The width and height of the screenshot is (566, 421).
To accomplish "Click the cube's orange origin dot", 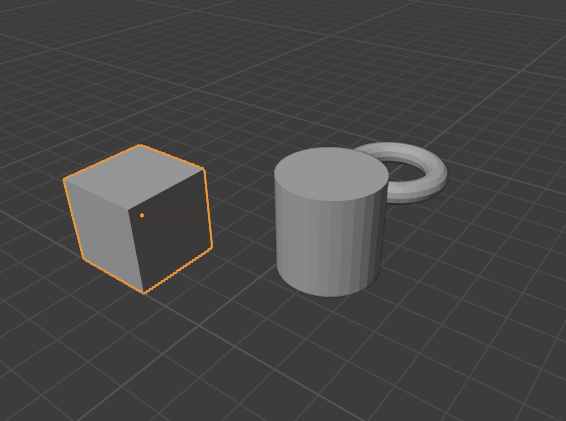I will tap(142, 215).
